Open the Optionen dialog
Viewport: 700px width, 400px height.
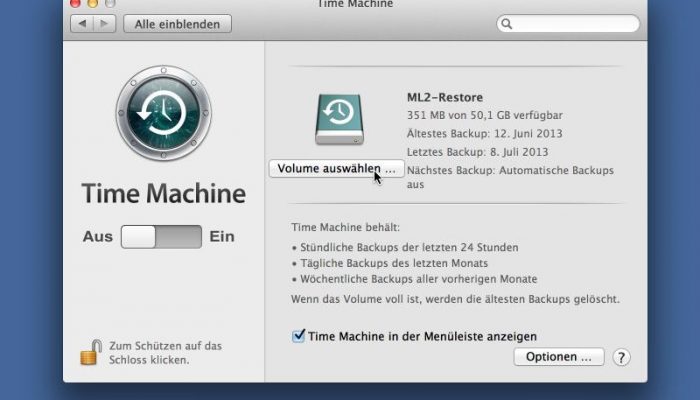(559, 357)
